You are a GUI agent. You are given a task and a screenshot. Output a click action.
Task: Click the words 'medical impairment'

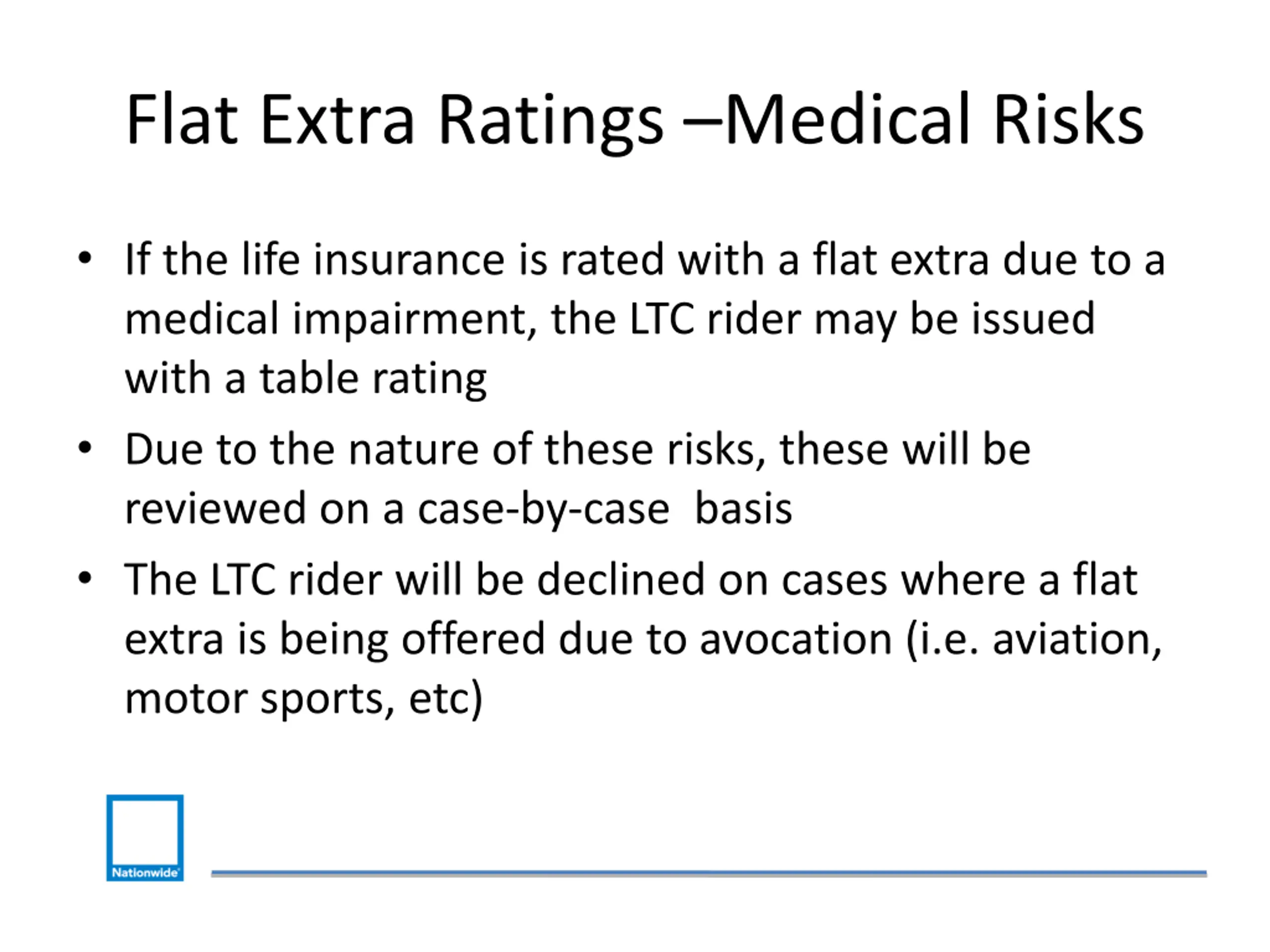(331, 319)
